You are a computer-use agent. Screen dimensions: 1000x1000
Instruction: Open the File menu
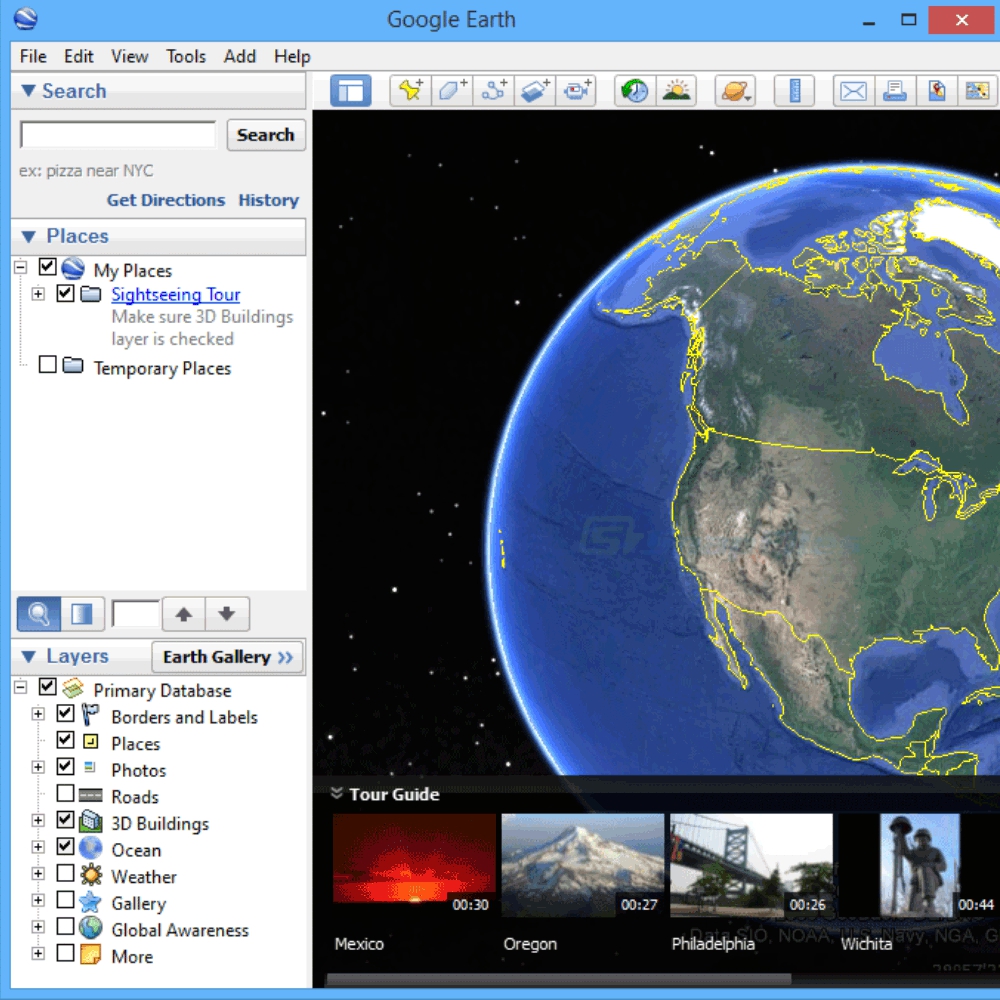[x=33, y=57]
